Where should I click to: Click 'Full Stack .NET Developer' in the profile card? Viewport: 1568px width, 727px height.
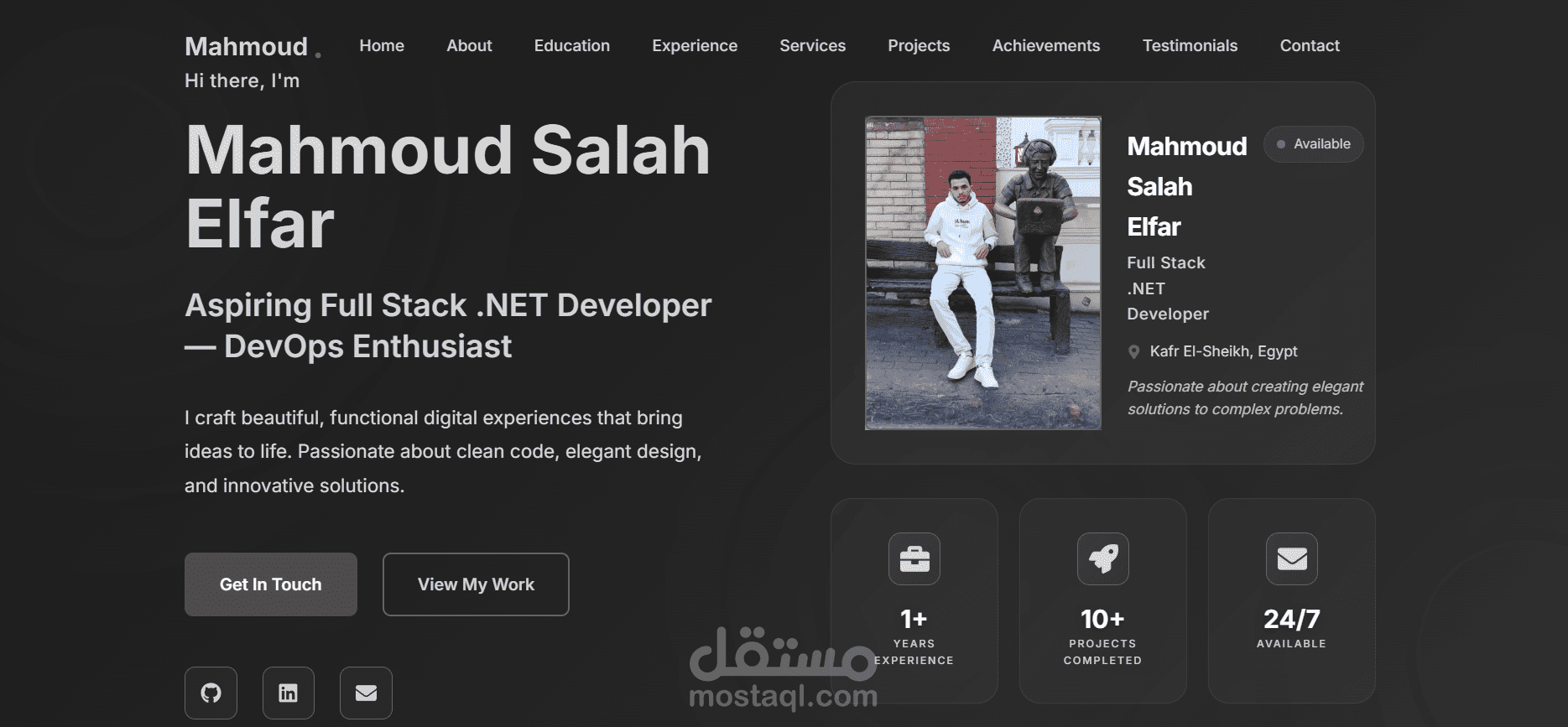1168,288
